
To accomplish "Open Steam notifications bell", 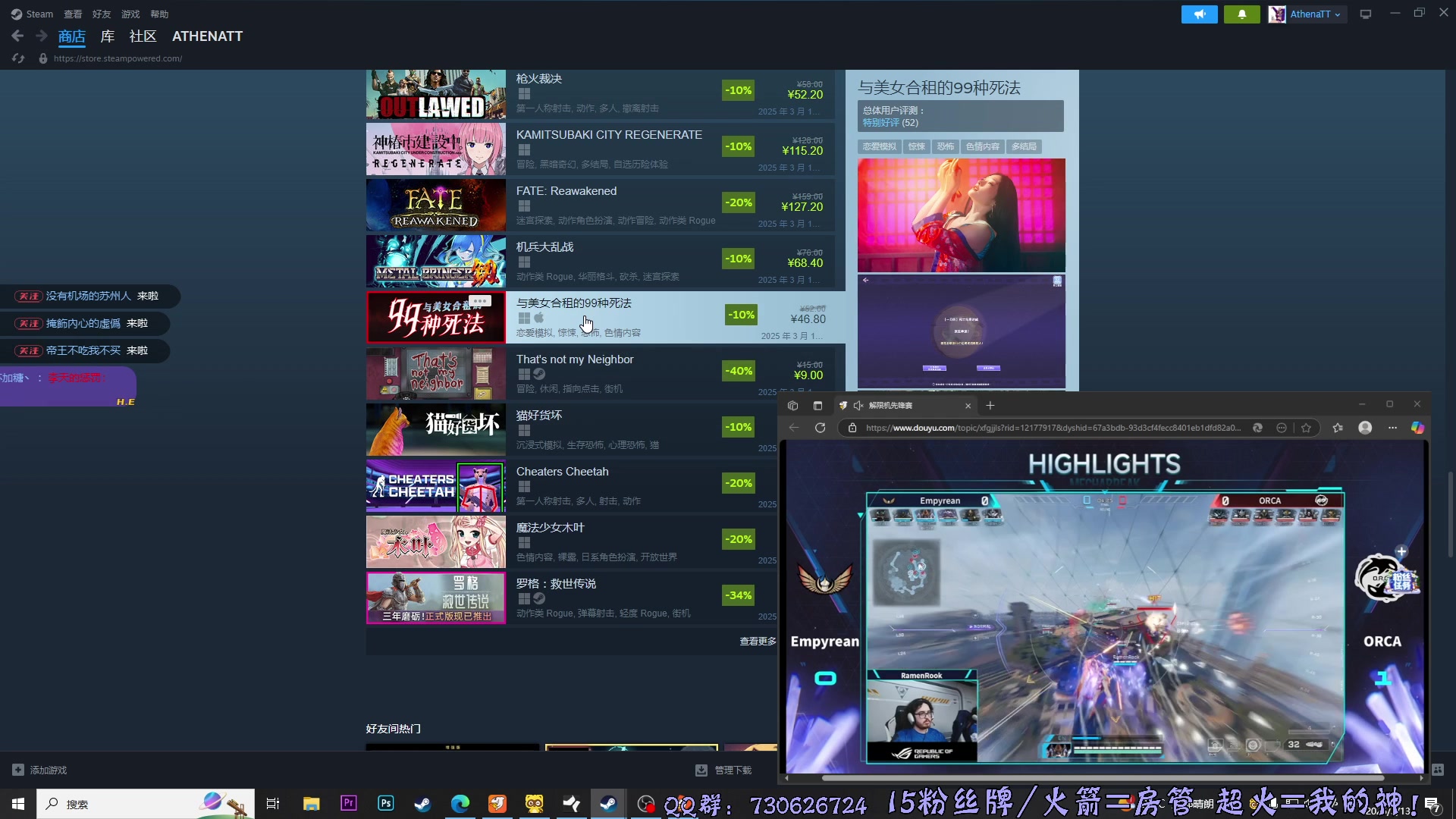I will pos(1241,14).
